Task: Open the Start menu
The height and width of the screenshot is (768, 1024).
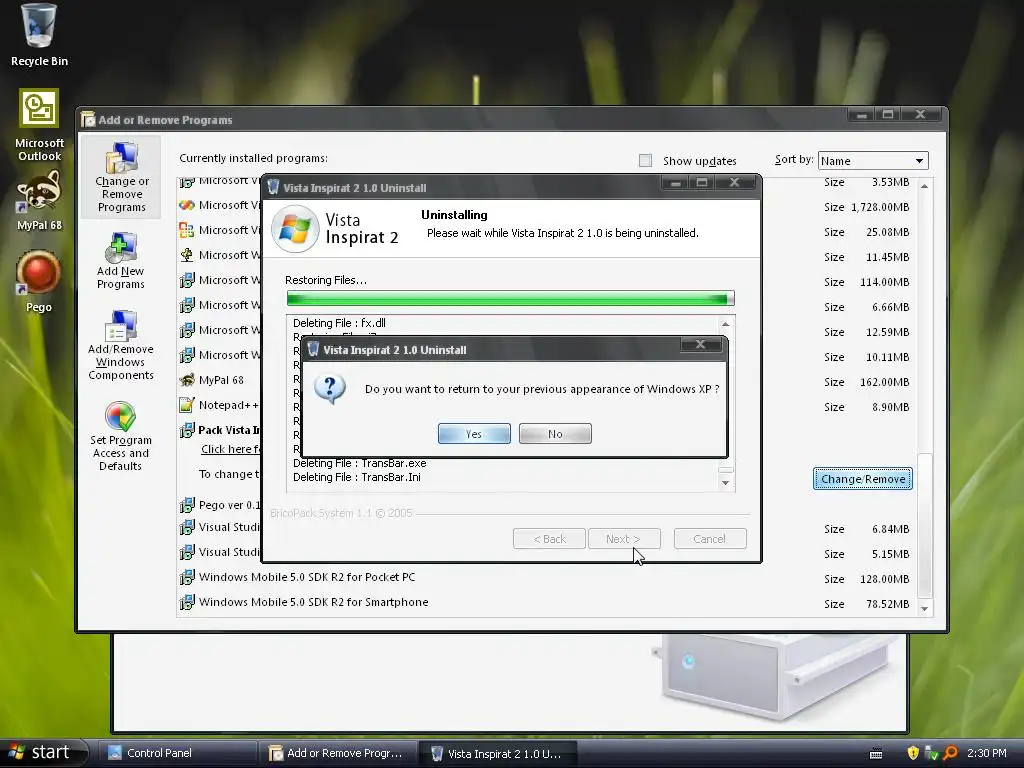Action: (42, 752)
